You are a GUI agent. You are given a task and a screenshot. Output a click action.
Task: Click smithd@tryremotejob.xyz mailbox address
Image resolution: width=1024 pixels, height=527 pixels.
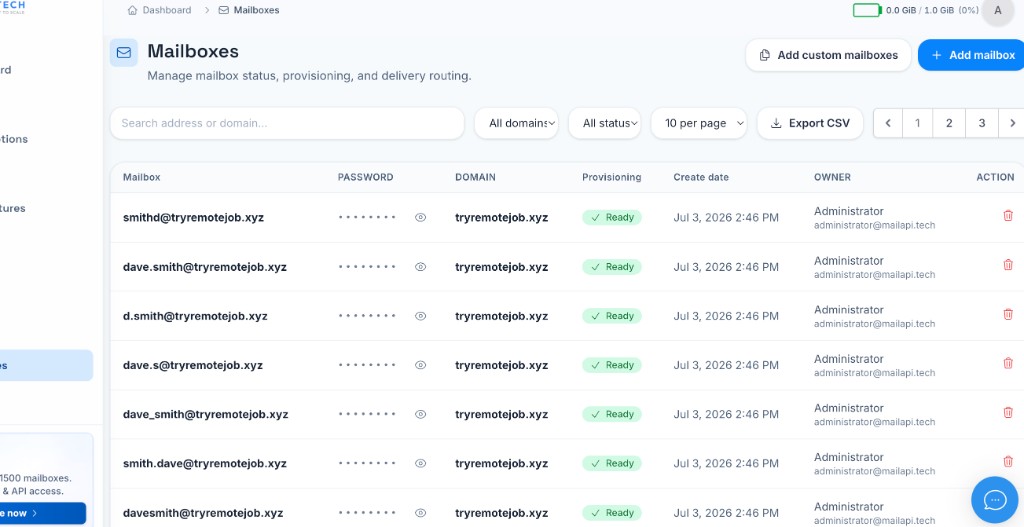click(x=193, y=217)
